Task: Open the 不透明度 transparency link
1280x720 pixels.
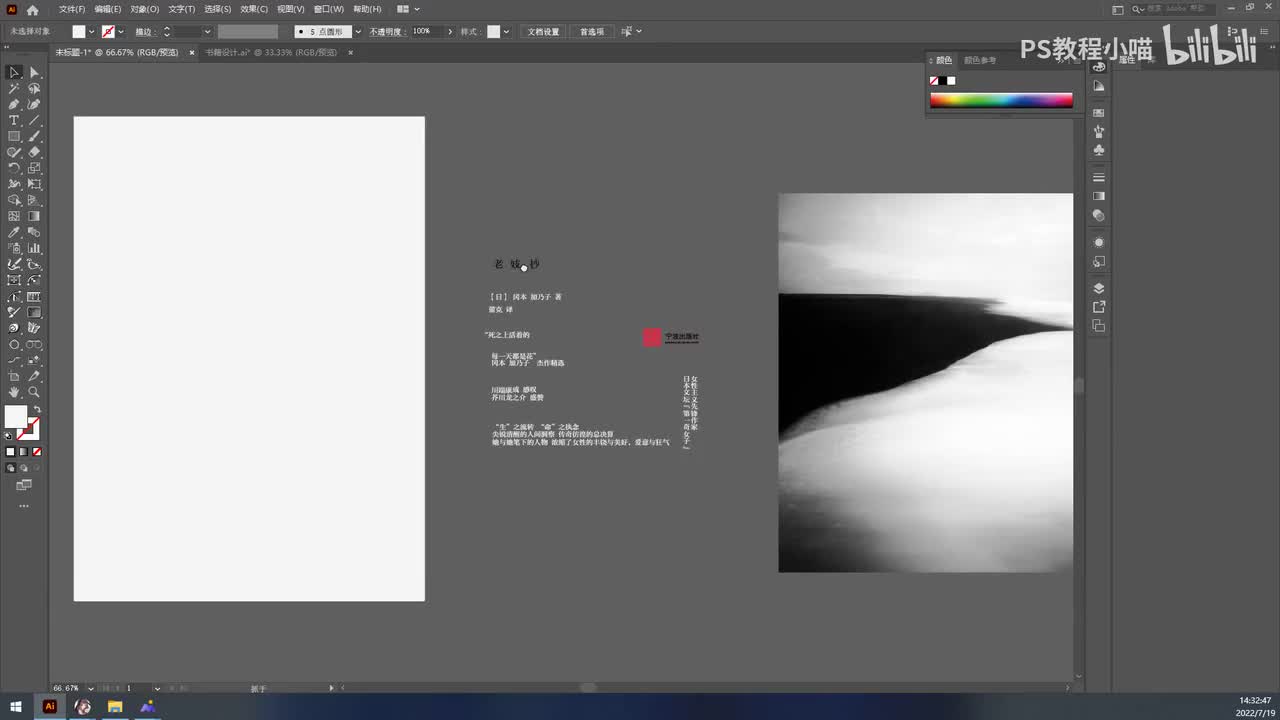Action: click(386, 32)
